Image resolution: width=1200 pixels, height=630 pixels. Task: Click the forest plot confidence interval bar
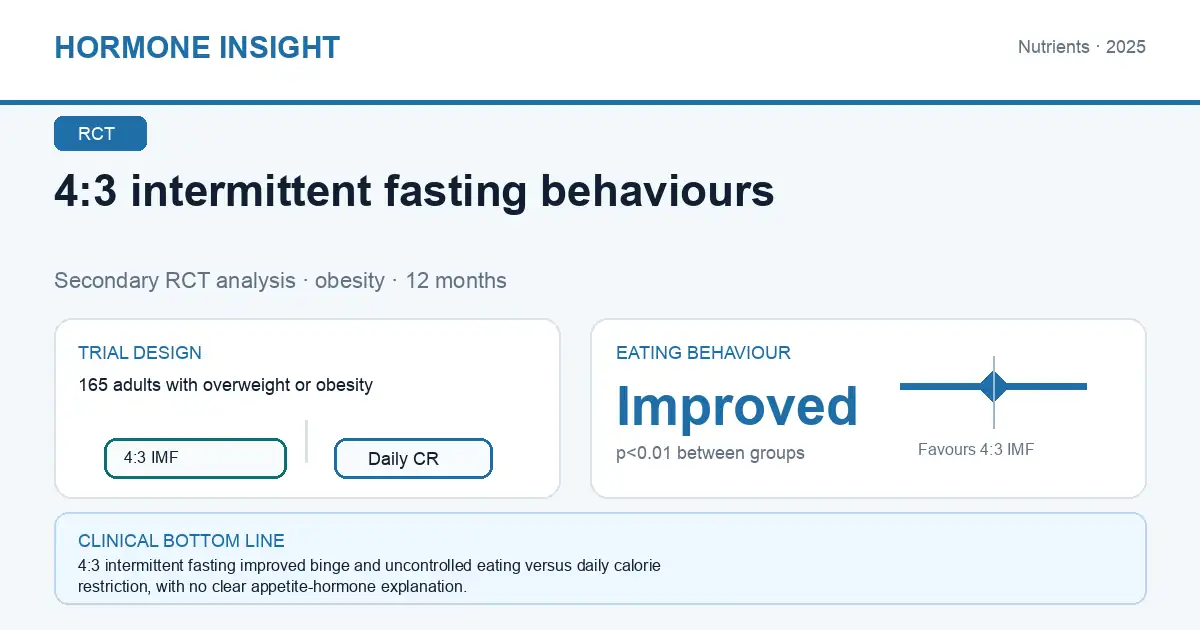click(x=993, y=386)
